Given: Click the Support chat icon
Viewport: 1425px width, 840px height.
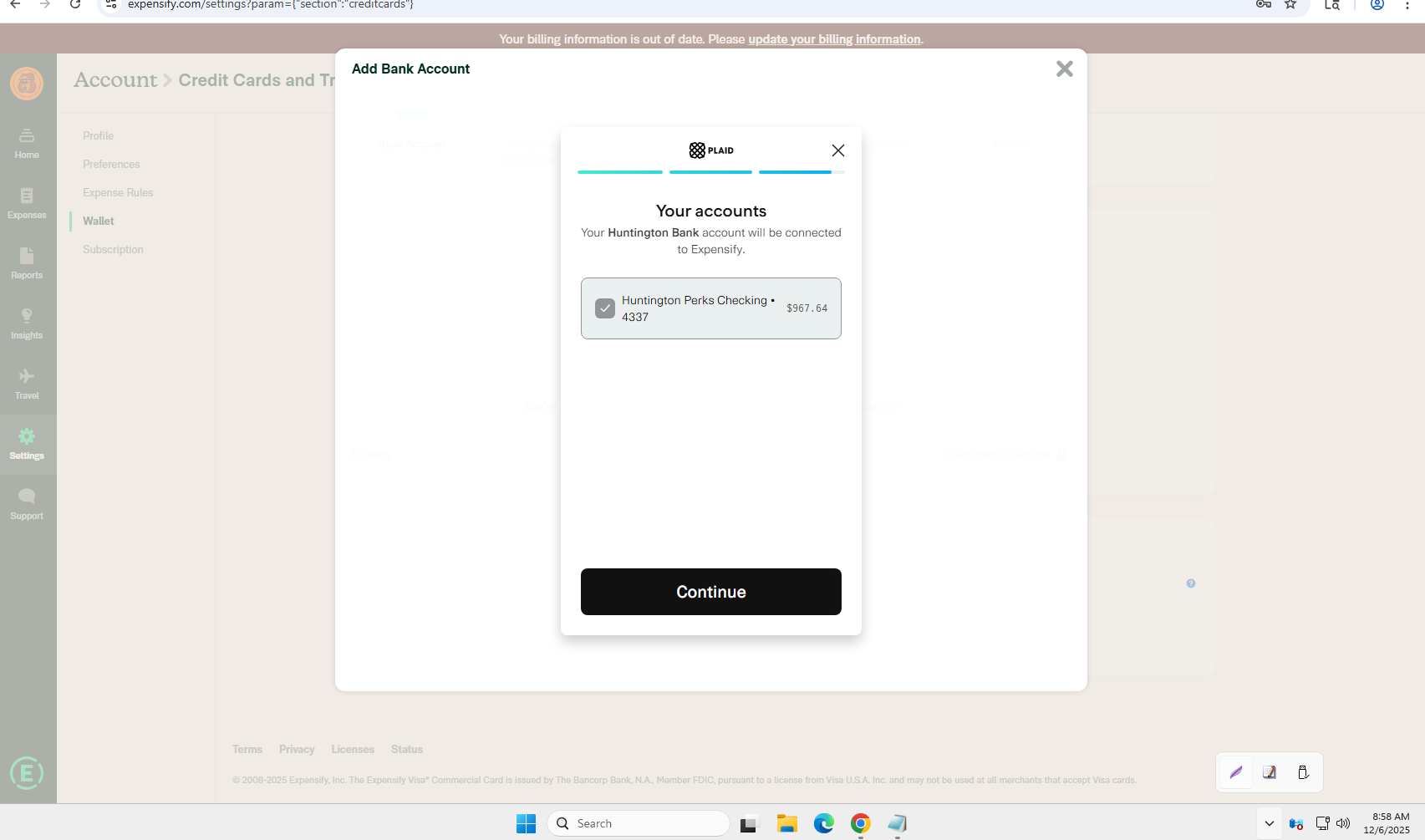Looking at the screenshot, I should tap(27, 497).
